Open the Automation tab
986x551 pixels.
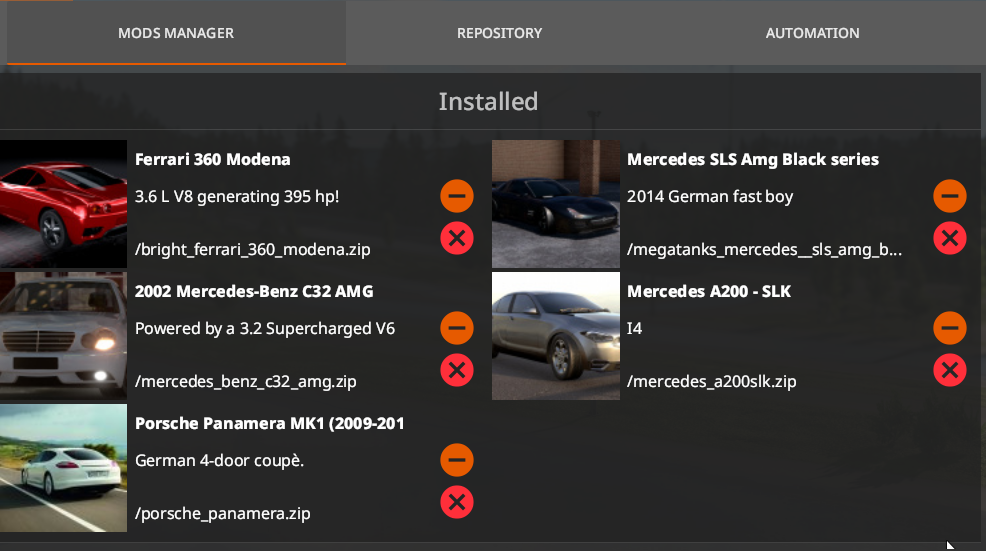(812, 33)
